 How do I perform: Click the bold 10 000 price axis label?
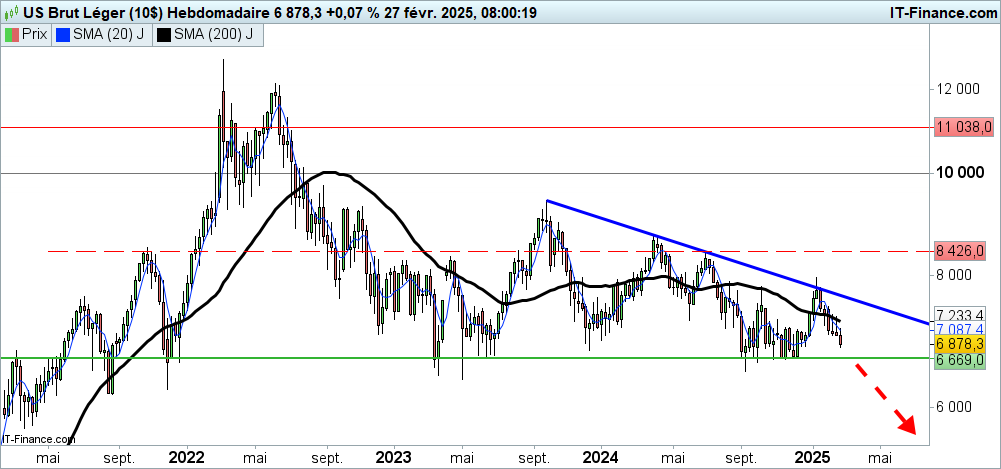point(964,173)
